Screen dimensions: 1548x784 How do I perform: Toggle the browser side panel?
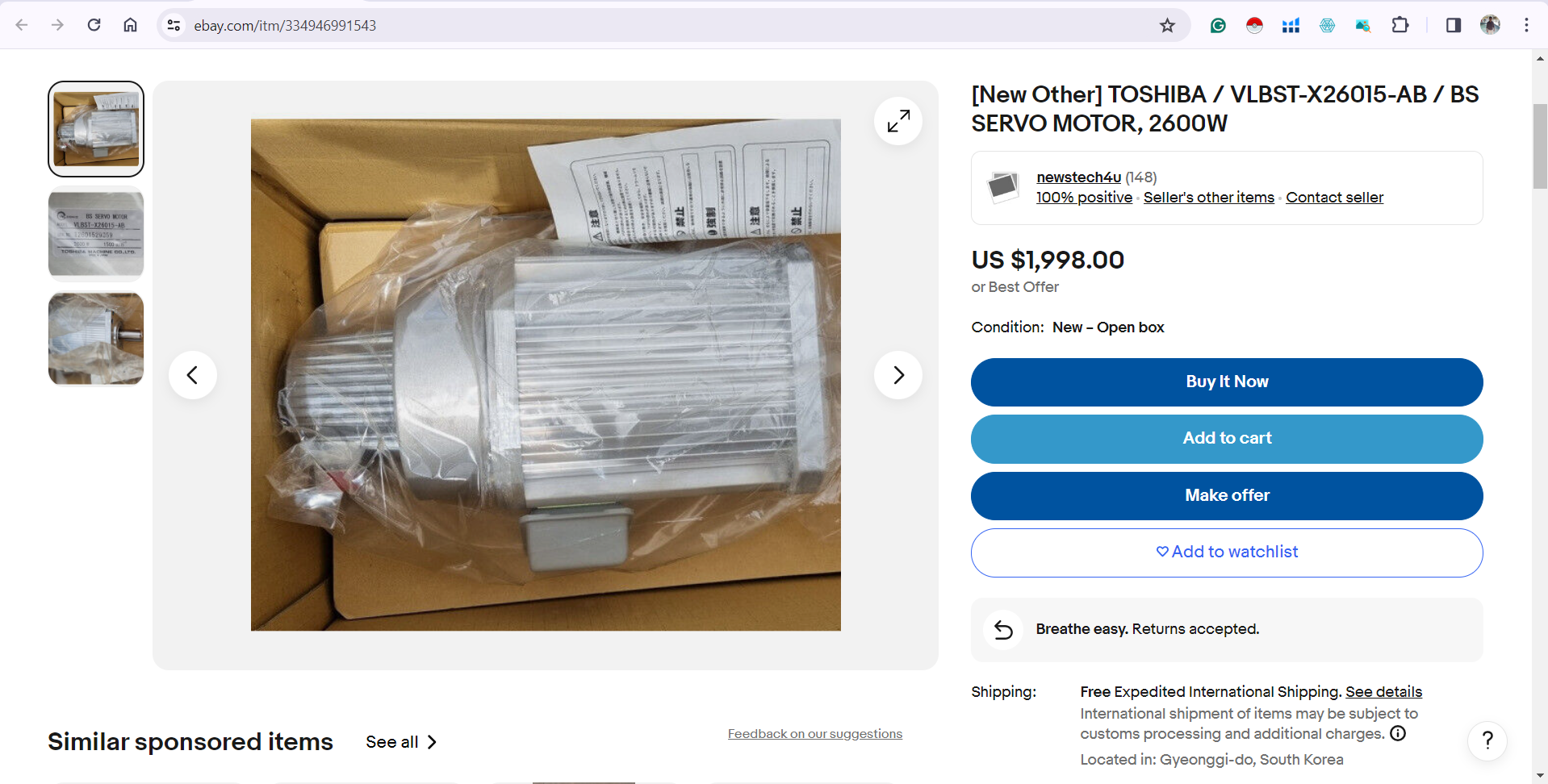pyautogui.click(x=1453, y=25)
